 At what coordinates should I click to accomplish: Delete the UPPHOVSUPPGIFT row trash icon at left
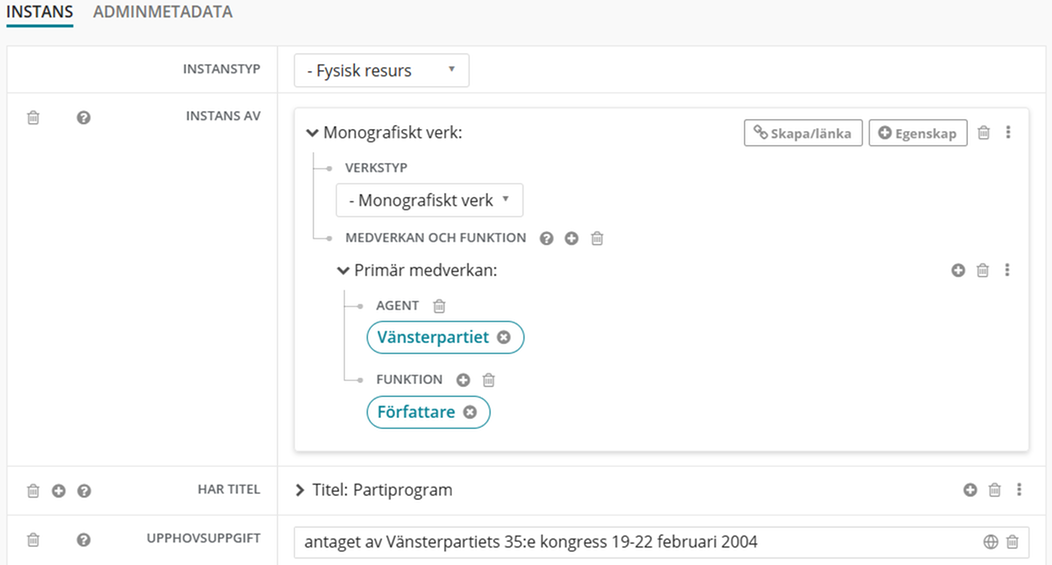pos(33,540)
